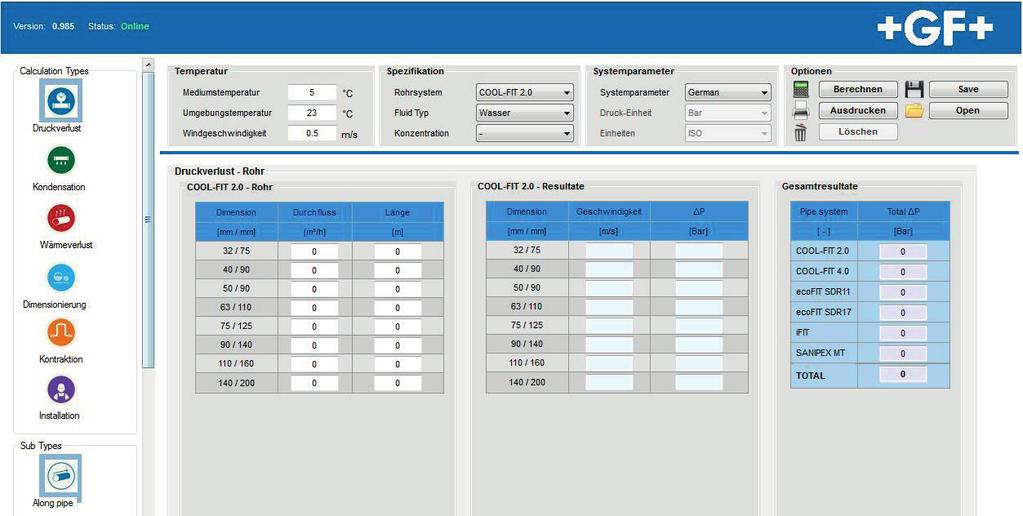Click the Löschen button

click(x=858, y=132)
